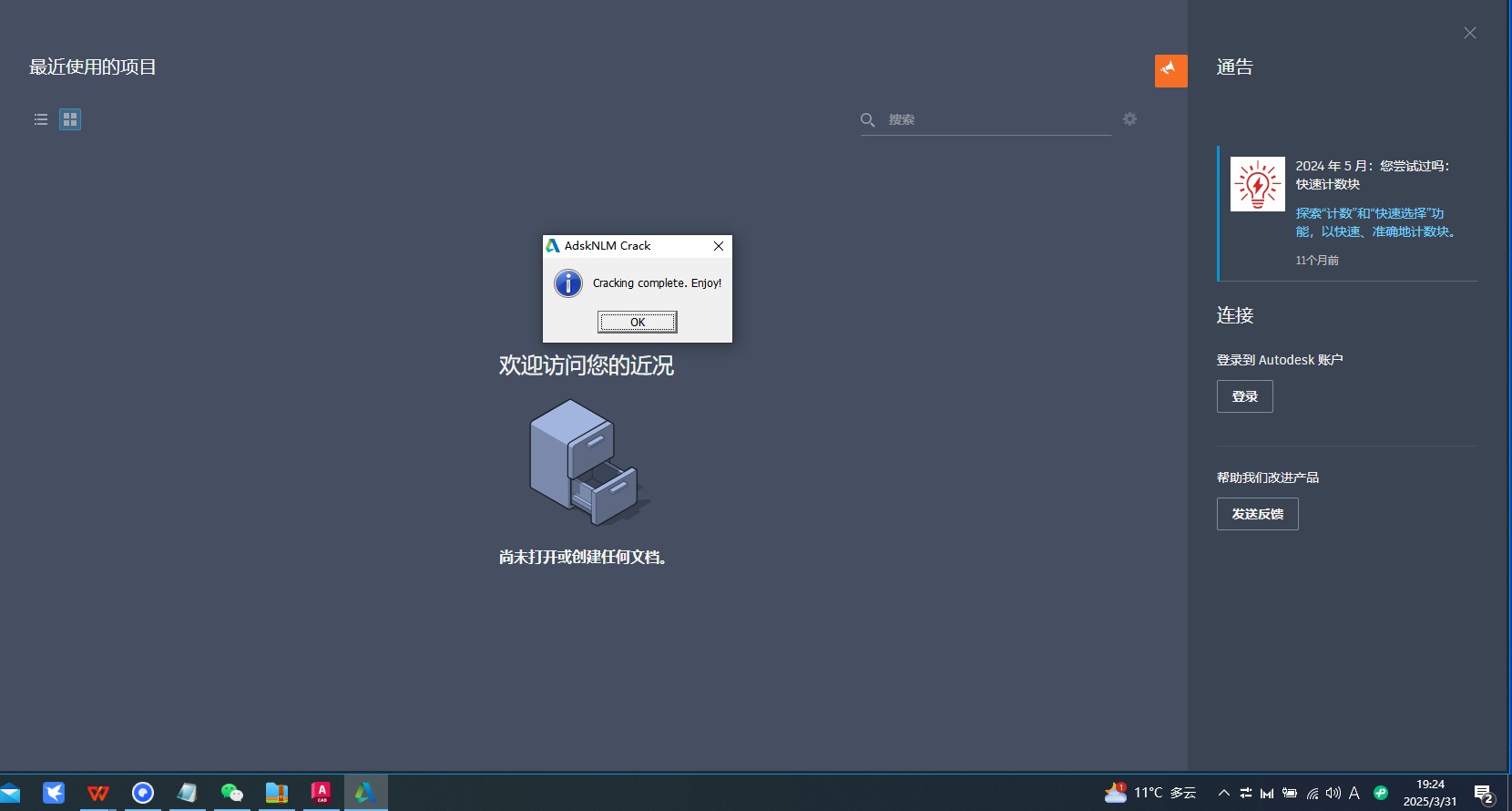This screenshot has width=1512, height=811.
Task: Click the battery power tray icon
Action: pyautogui.click(x=1290, y=793)
